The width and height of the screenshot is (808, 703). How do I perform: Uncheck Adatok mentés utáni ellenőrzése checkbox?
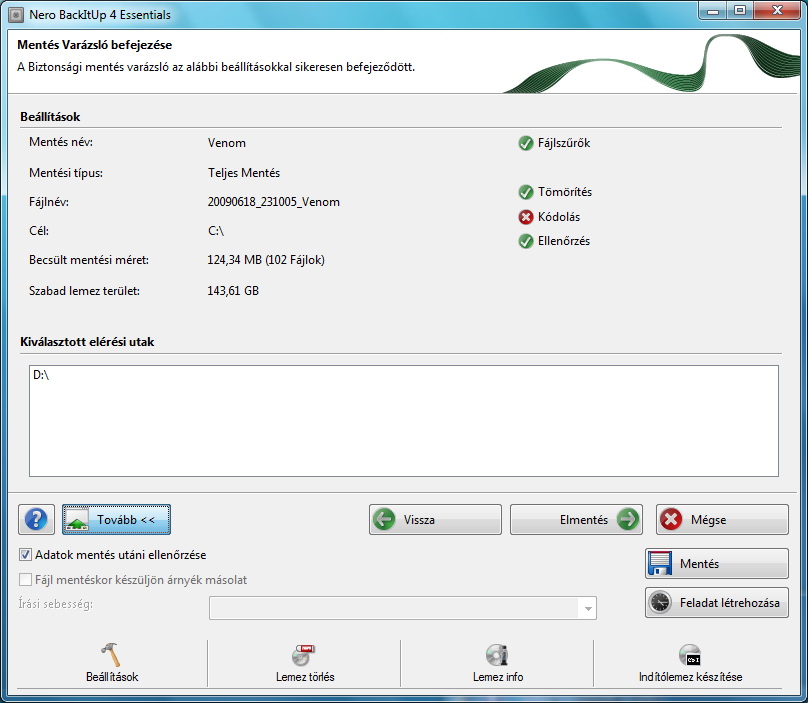pyautogui.click(x=26, y=555)
